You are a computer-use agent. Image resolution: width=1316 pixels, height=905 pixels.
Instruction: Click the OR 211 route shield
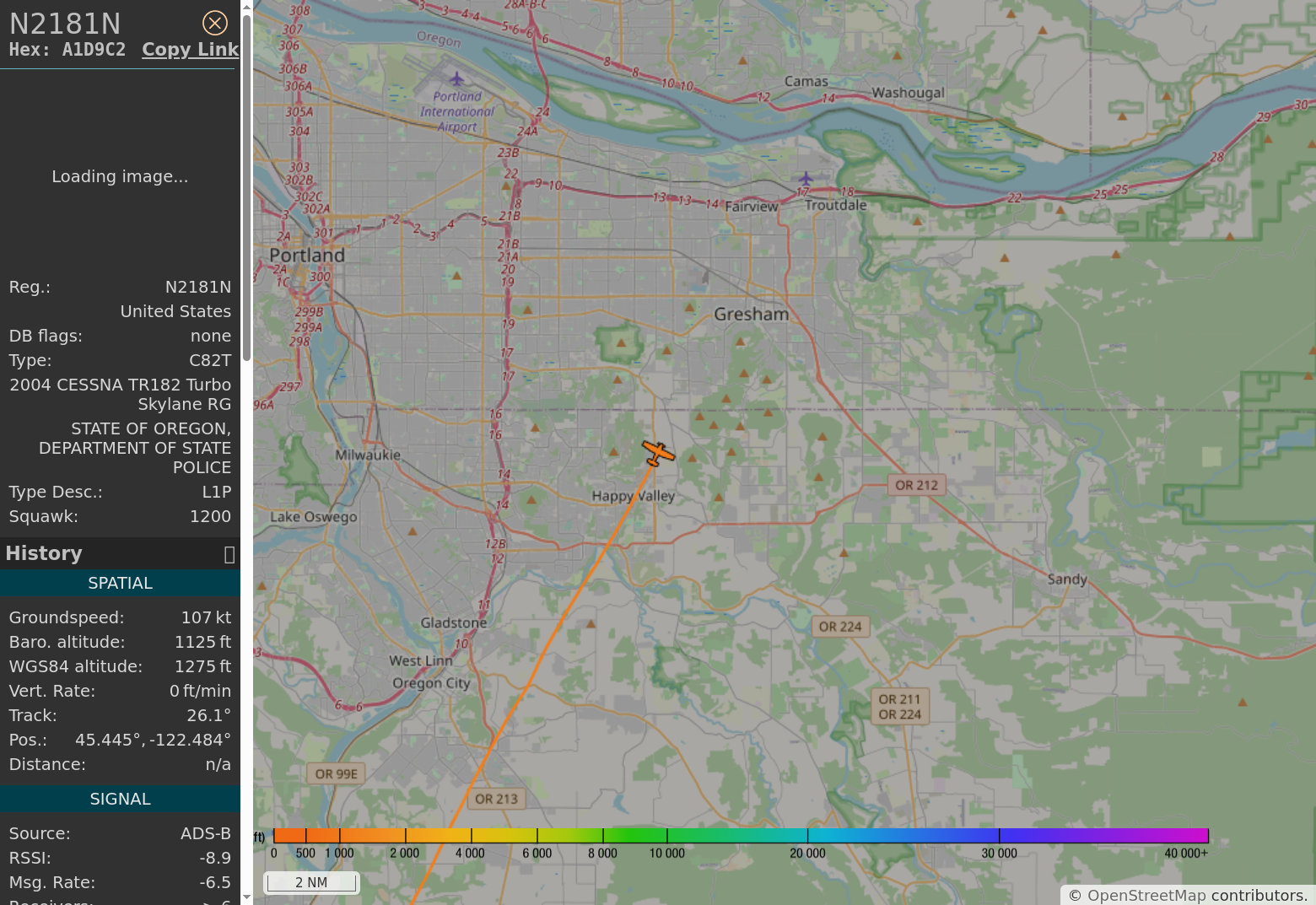[899, 699]
